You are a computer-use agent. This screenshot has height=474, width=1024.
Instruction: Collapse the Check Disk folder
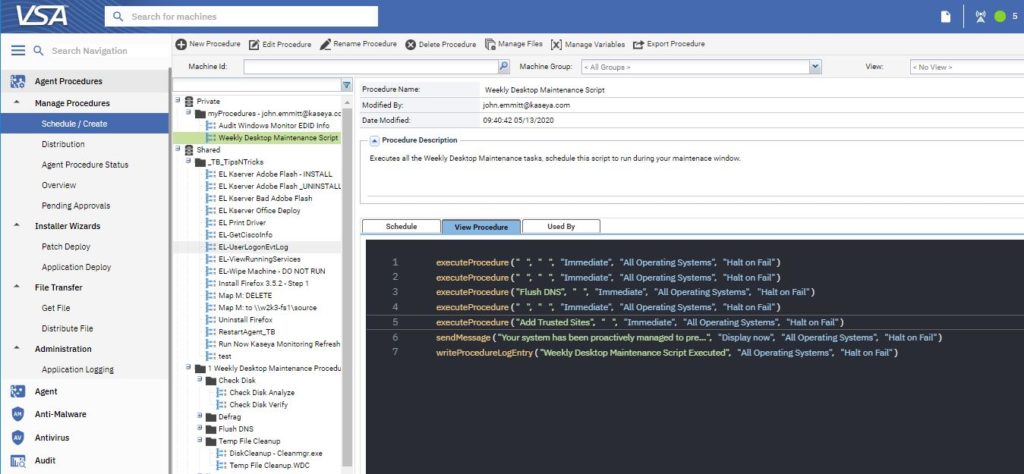coord(199,380)
